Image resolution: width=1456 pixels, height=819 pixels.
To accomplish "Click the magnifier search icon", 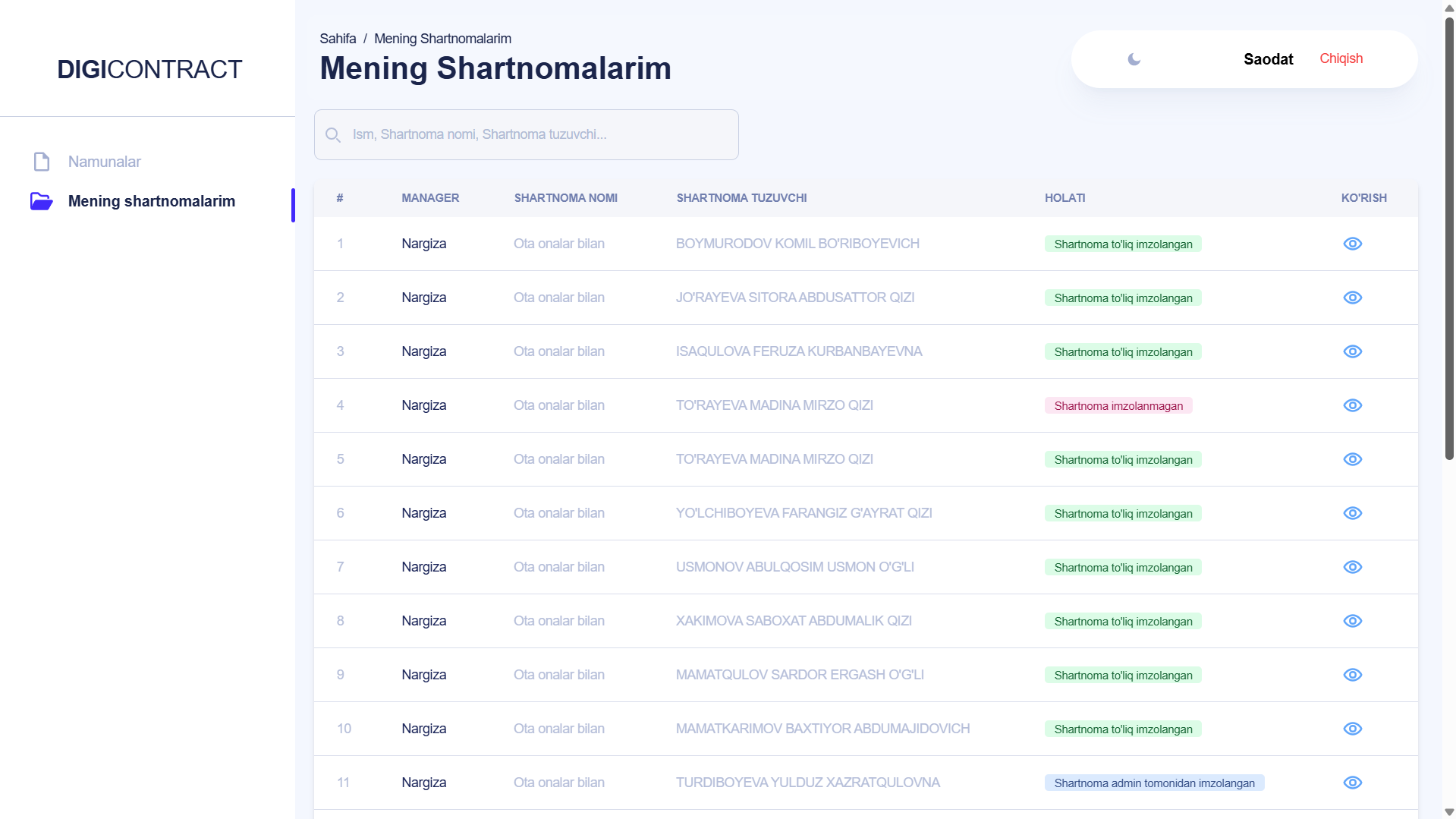I will [x=332, y=135].
